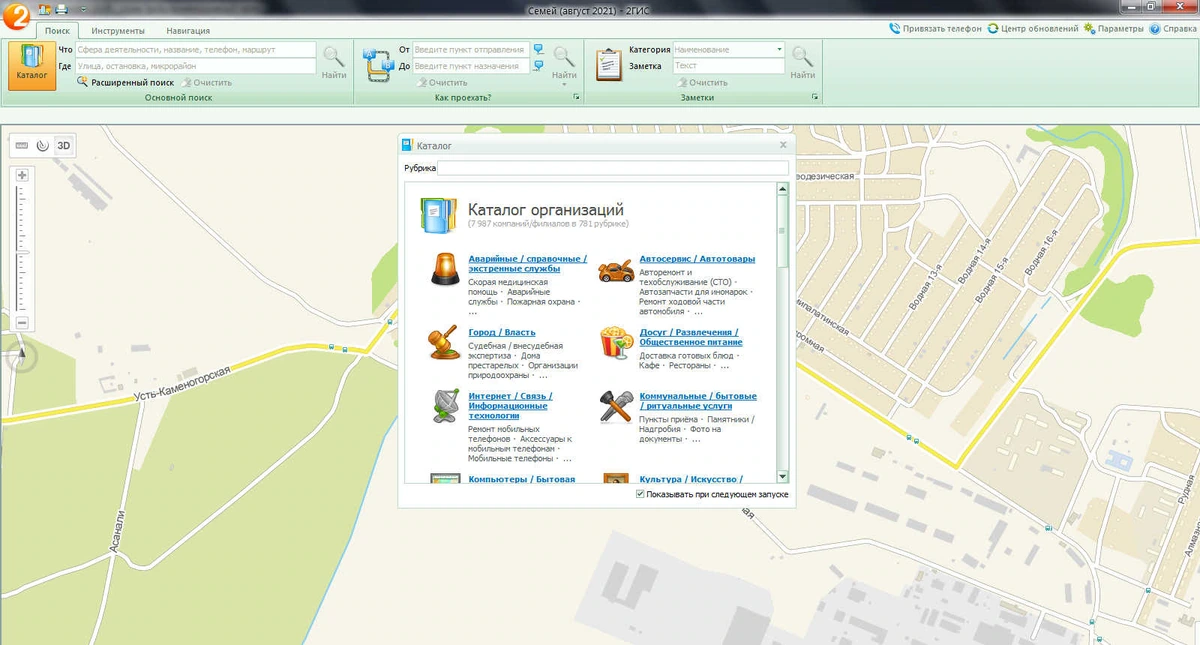Click the popcorn Досуг icon

[x=615, y=343]
